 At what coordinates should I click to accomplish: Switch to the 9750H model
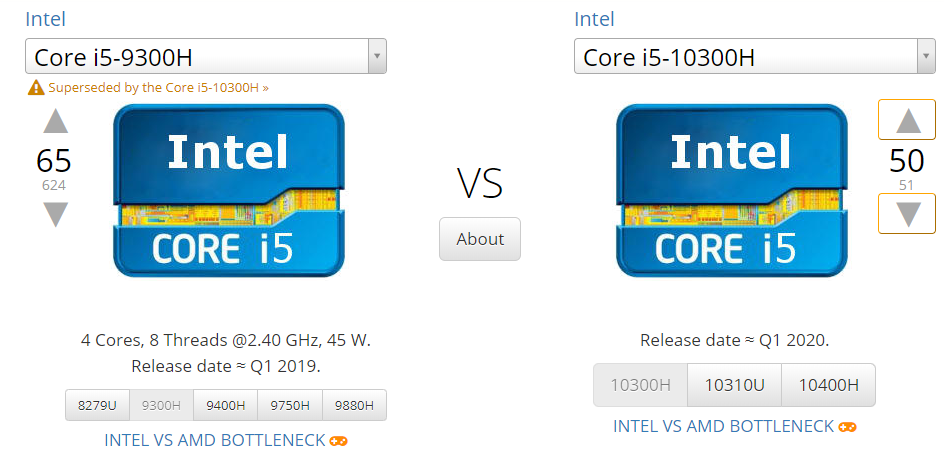(x=290, y=405)
